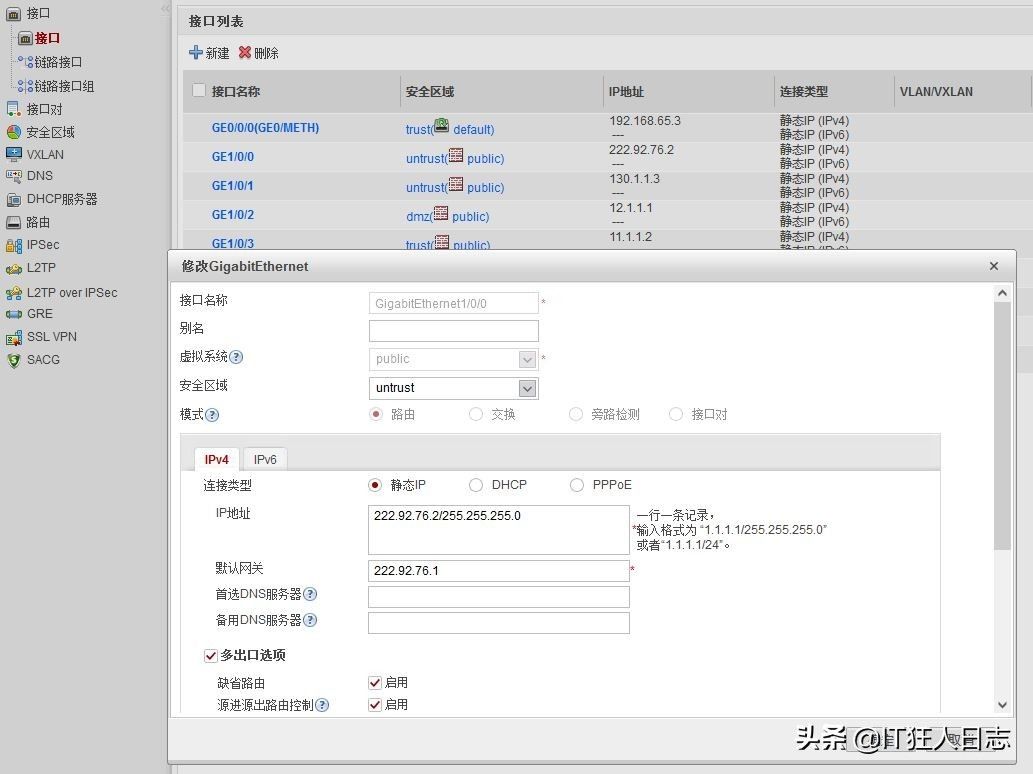Select PPPoE connection type
The height and width of the screenshot is (774, 1033).
(x=576, y=485)
